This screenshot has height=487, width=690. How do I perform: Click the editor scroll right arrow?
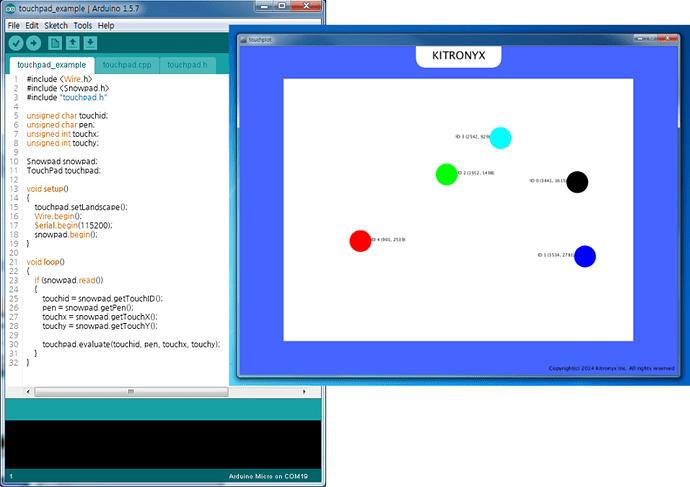click(304, 392)
